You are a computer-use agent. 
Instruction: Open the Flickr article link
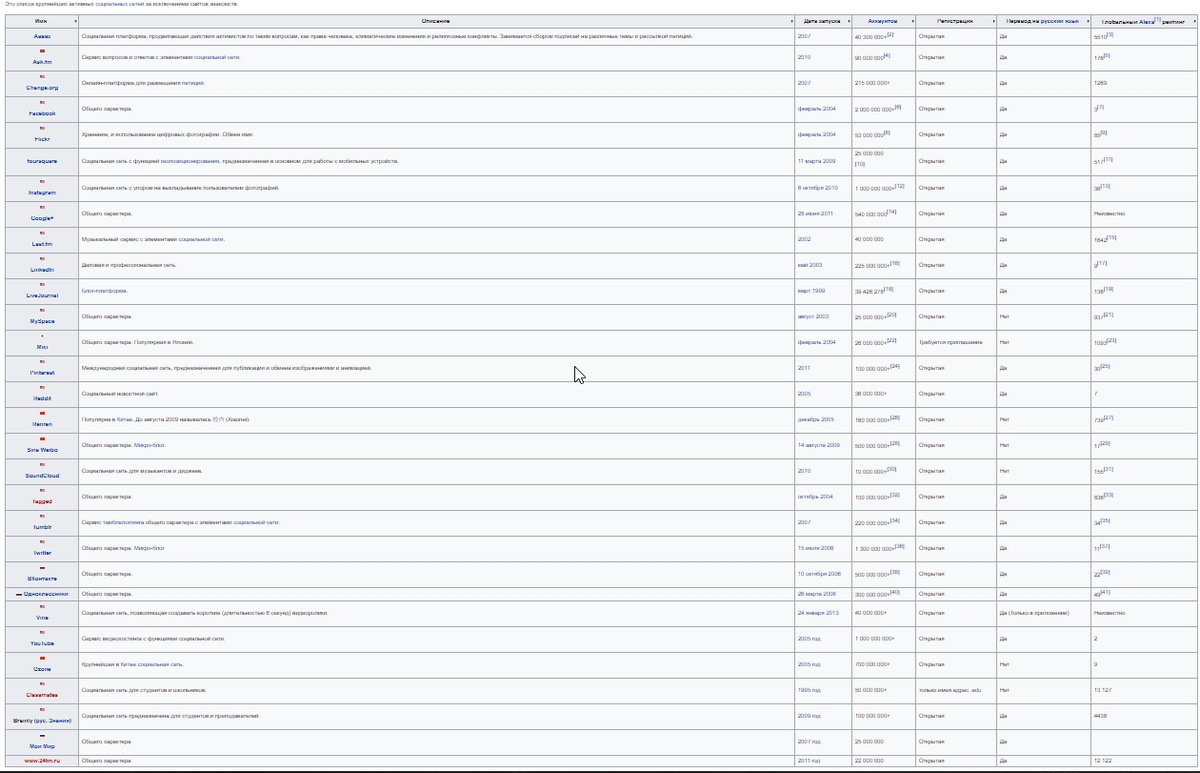pos(41,140)
